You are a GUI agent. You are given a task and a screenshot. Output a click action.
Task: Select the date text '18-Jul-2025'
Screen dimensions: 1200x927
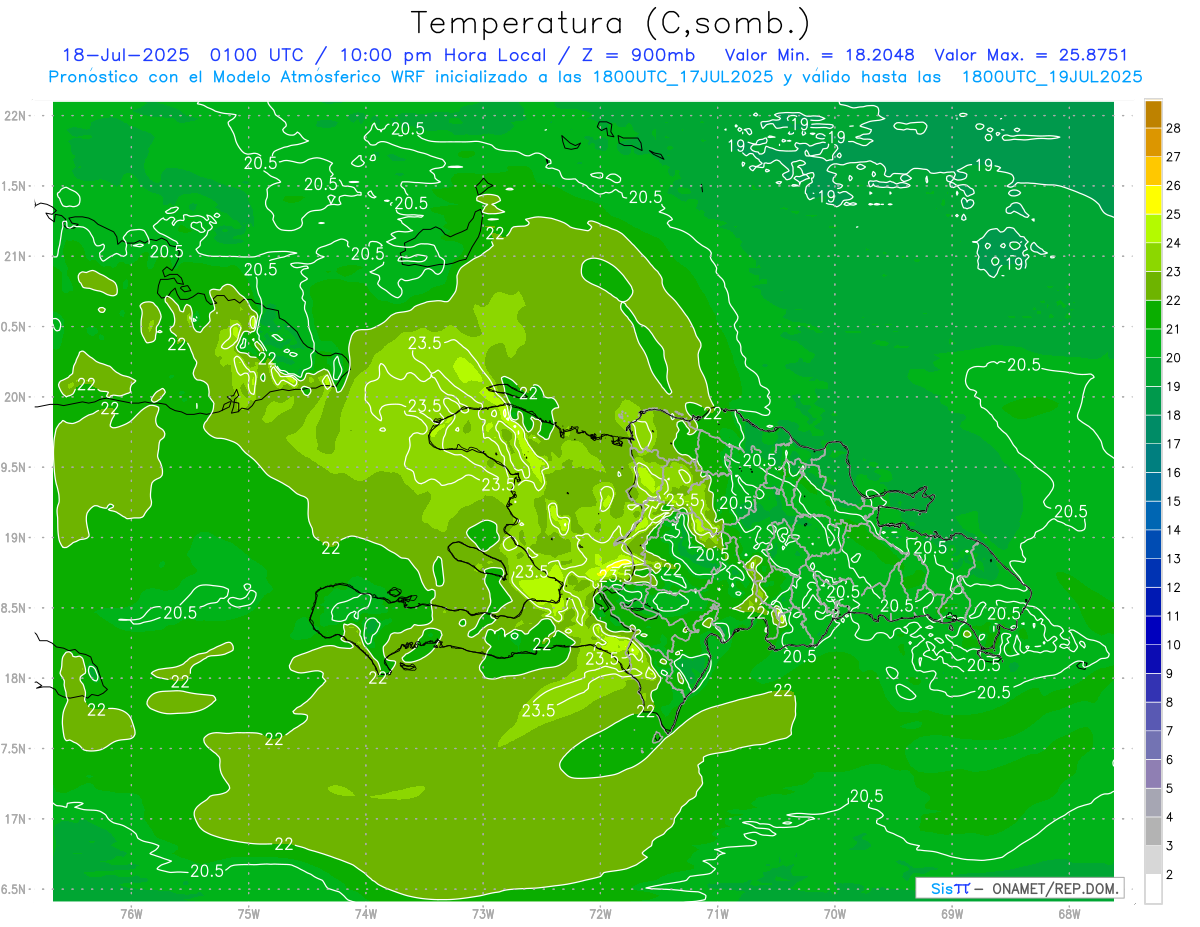coord(126,55)
